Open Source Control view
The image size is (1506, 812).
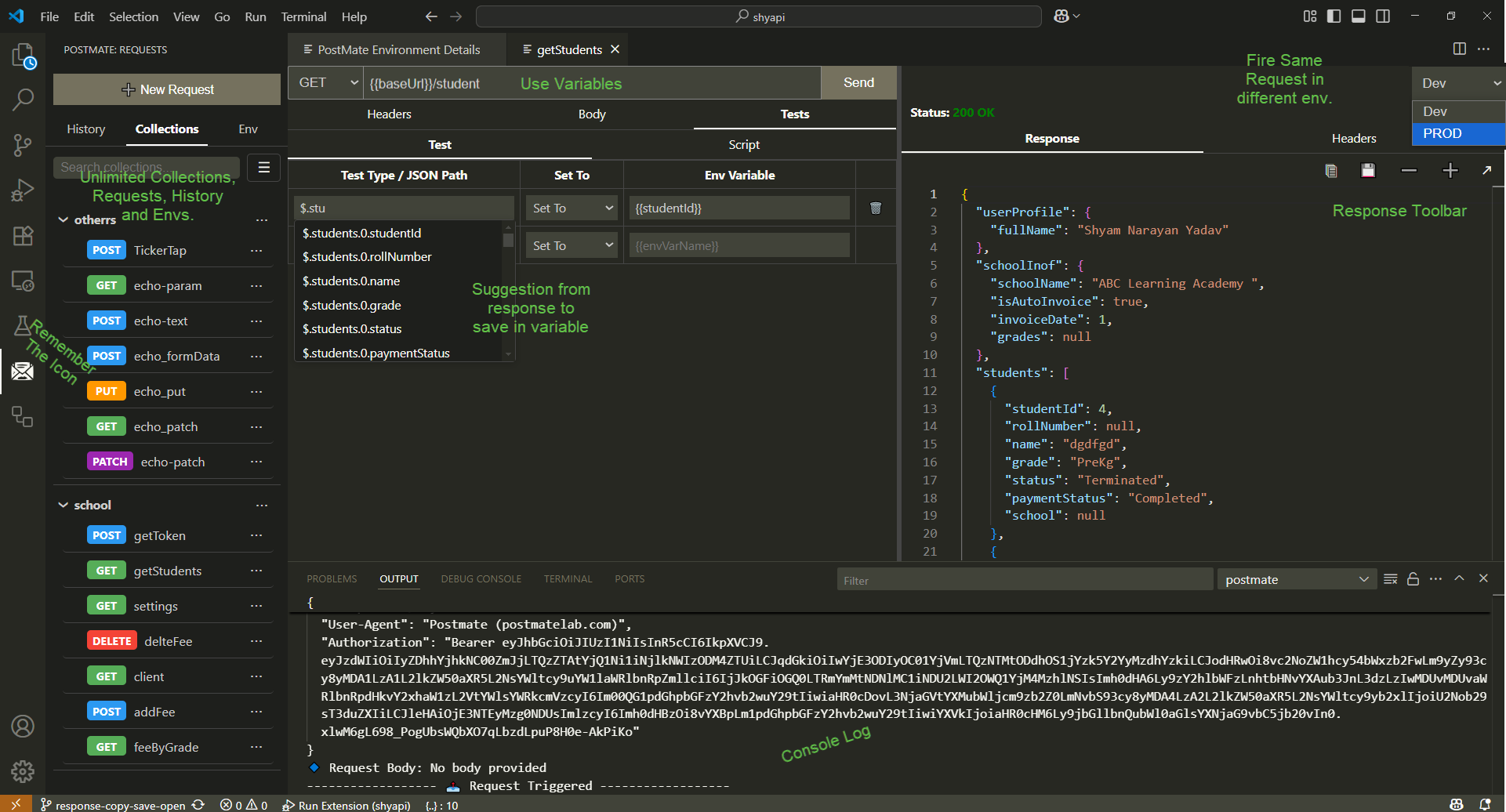pos(23,145)
